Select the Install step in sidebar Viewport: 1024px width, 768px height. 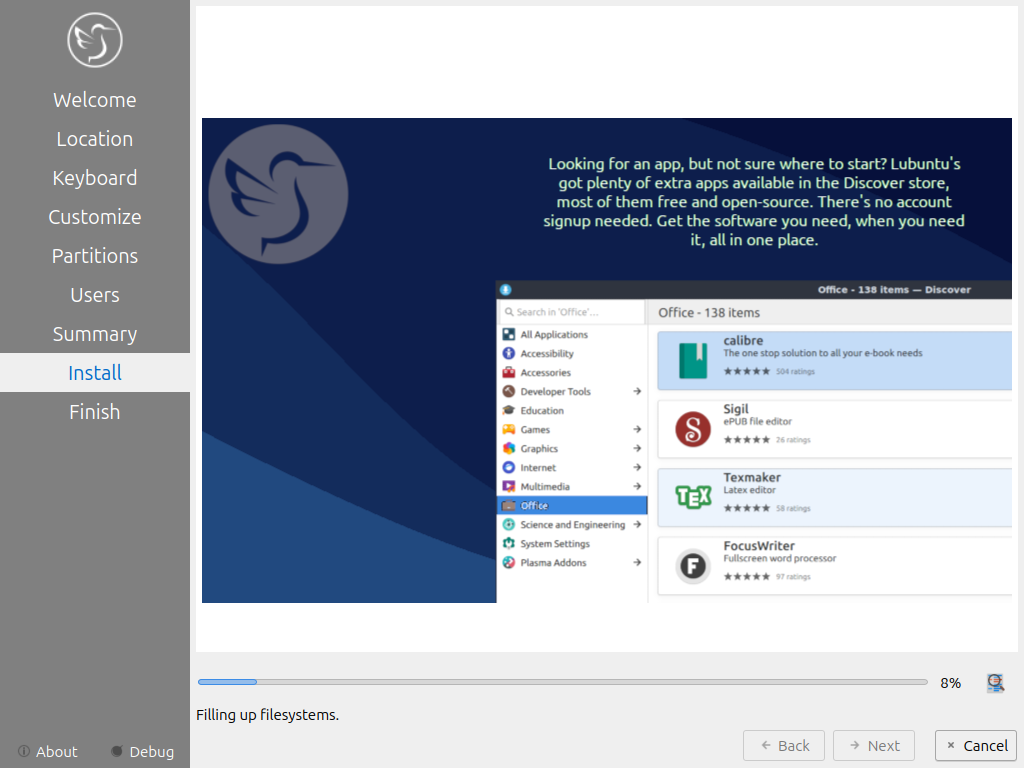point(95,373)
